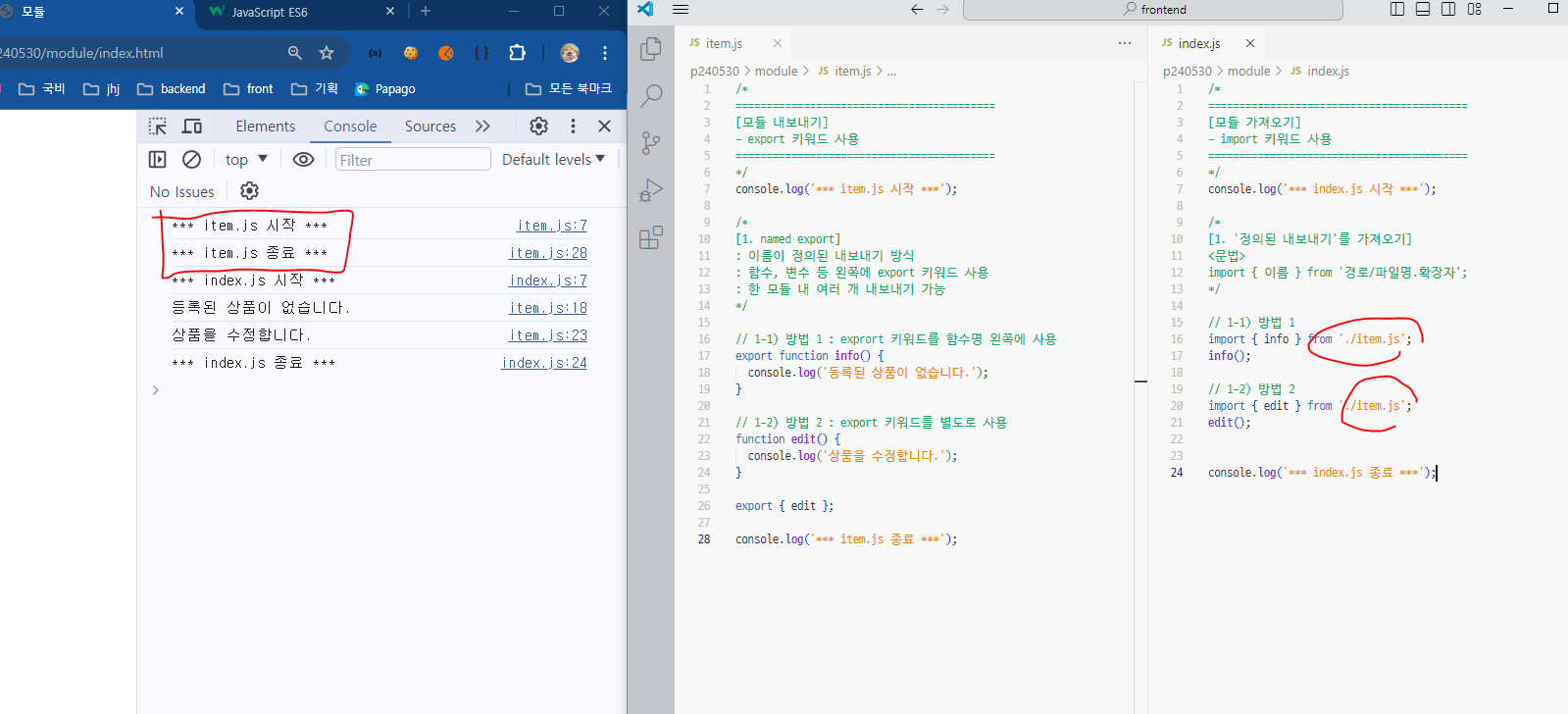
Task: Open the DevTools customize kebab menu
Action: tap(573, 127)
